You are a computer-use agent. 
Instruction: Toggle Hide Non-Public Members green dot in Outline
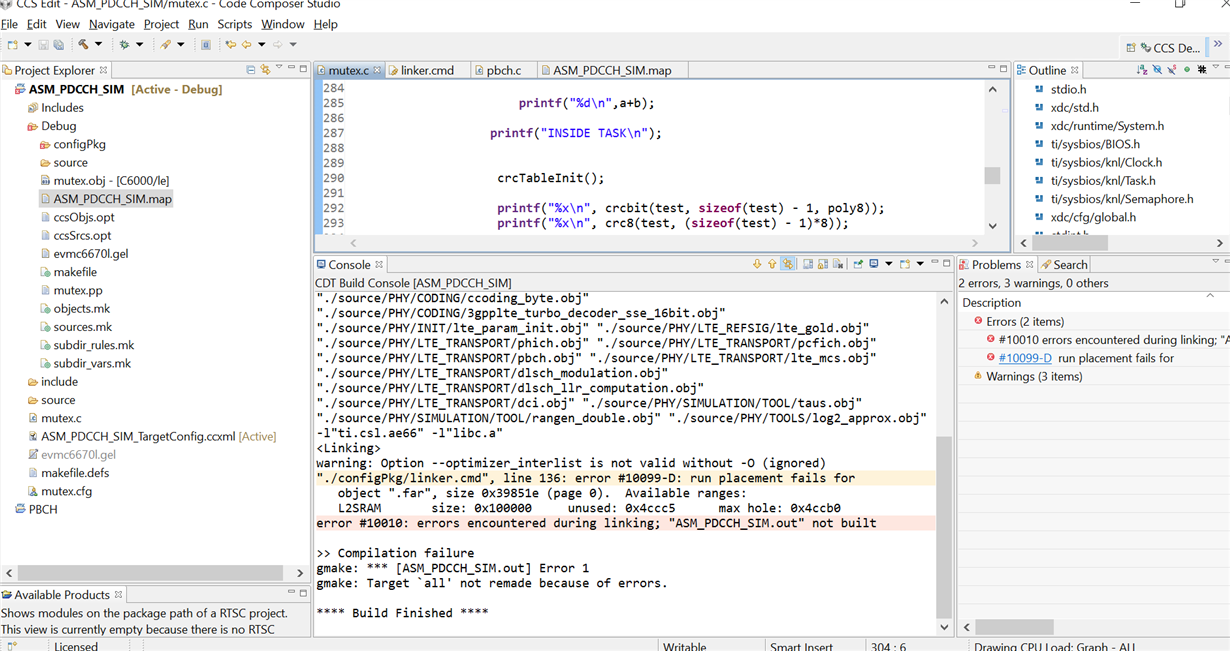click(1187, 70)
